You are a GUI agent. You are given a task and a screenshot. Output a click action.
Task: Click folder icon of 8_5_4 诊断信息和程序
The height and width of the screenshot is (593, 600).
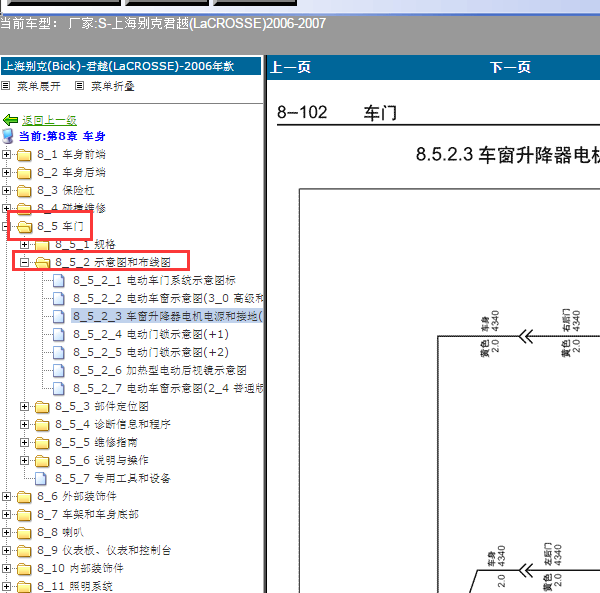click(42, 425)
